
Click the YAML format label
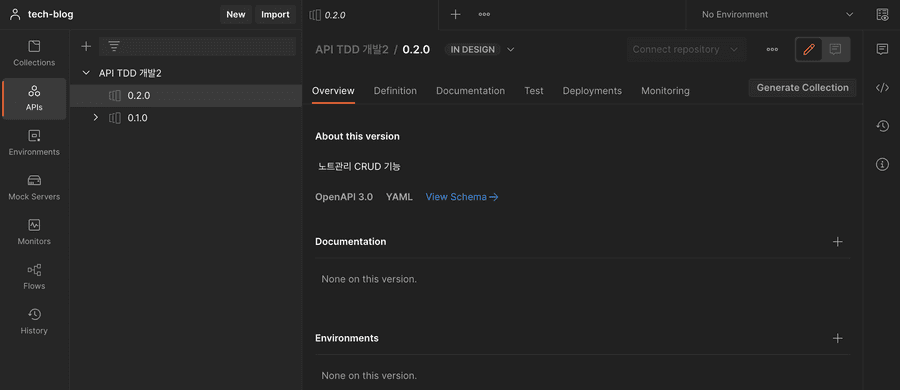399,197
